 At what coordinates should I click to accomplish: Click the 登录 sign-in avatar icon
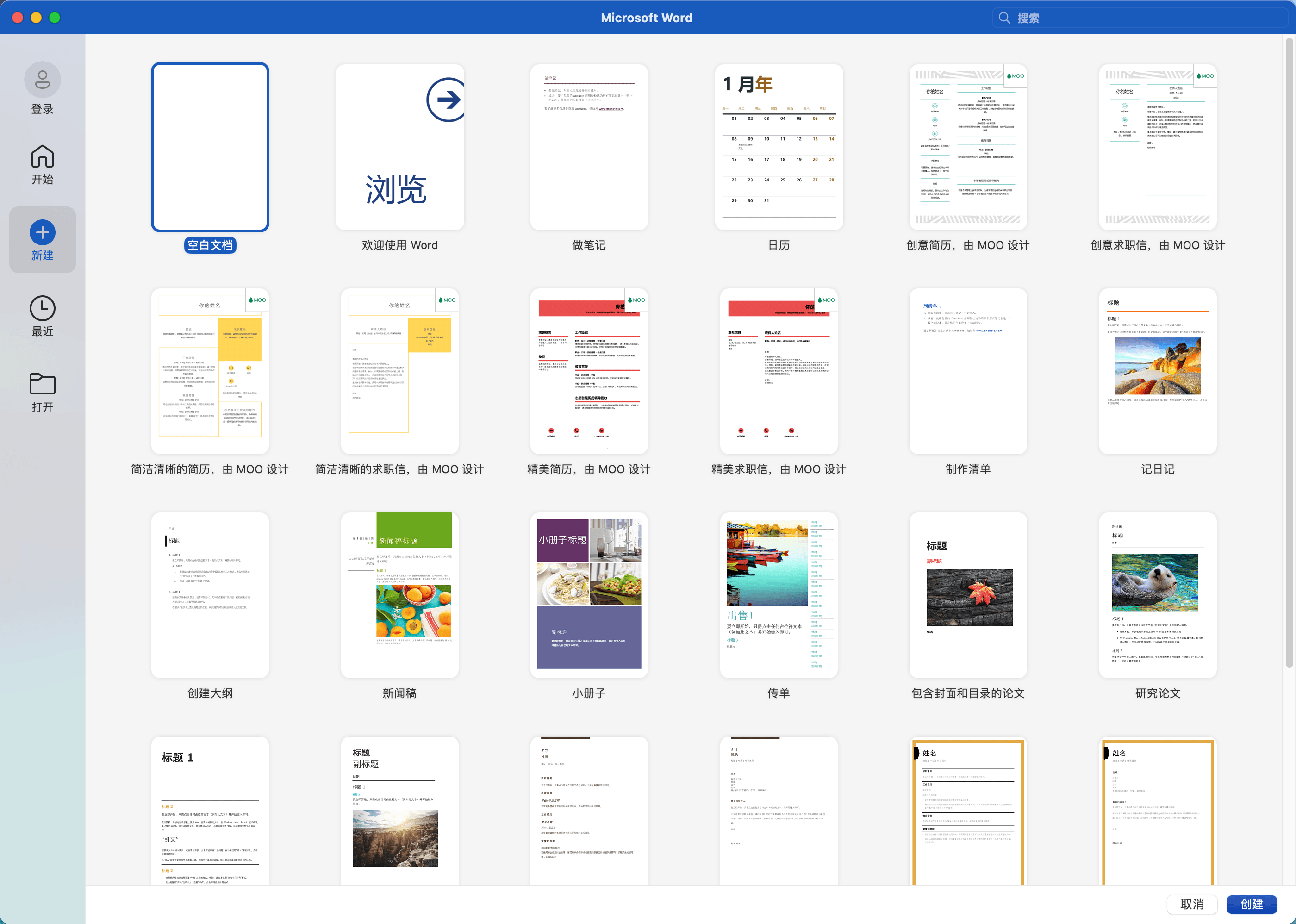42,80
